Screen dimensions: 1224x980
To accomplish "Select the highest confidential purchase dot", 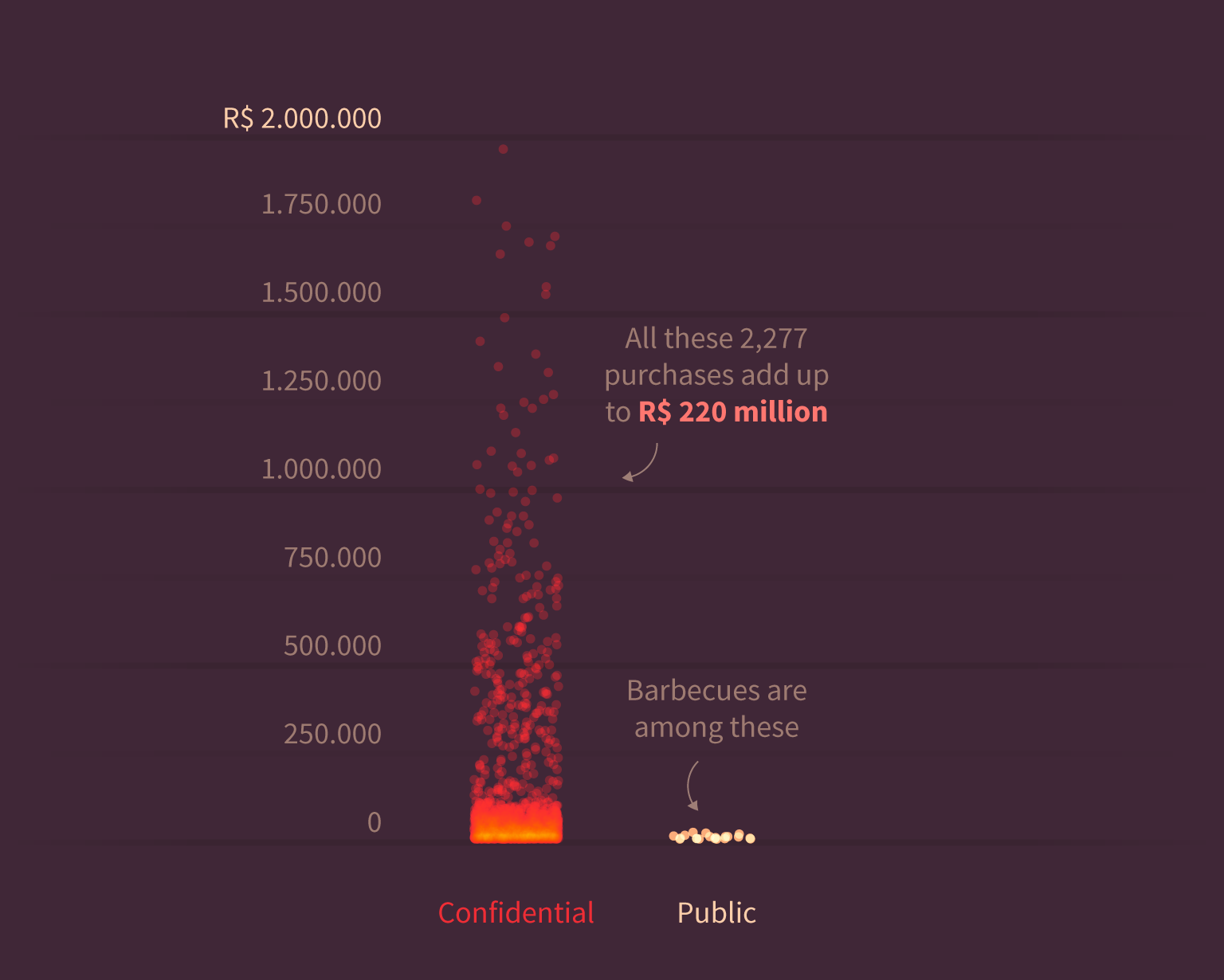I will click(x=503, y=149).
